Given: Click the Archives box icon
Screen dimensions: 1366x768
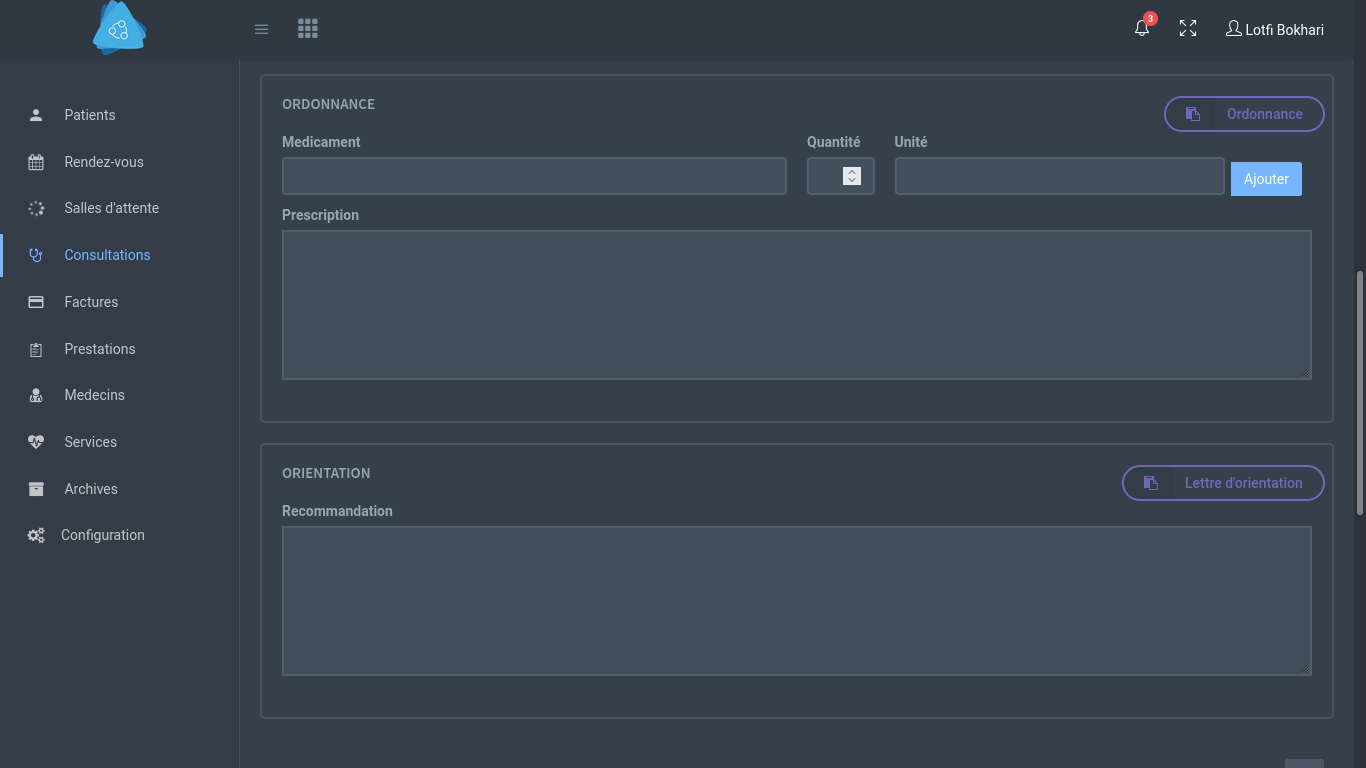Looking at the screenshot, I should tap(36, 489).
